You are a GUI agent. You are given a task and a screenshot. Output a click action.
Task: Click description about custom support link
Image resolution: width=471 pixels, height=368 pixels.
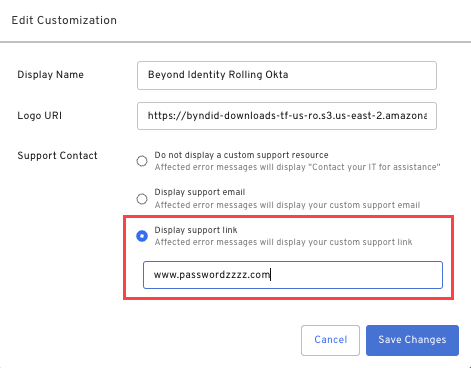pyautogui.click(x=283, y=242)
